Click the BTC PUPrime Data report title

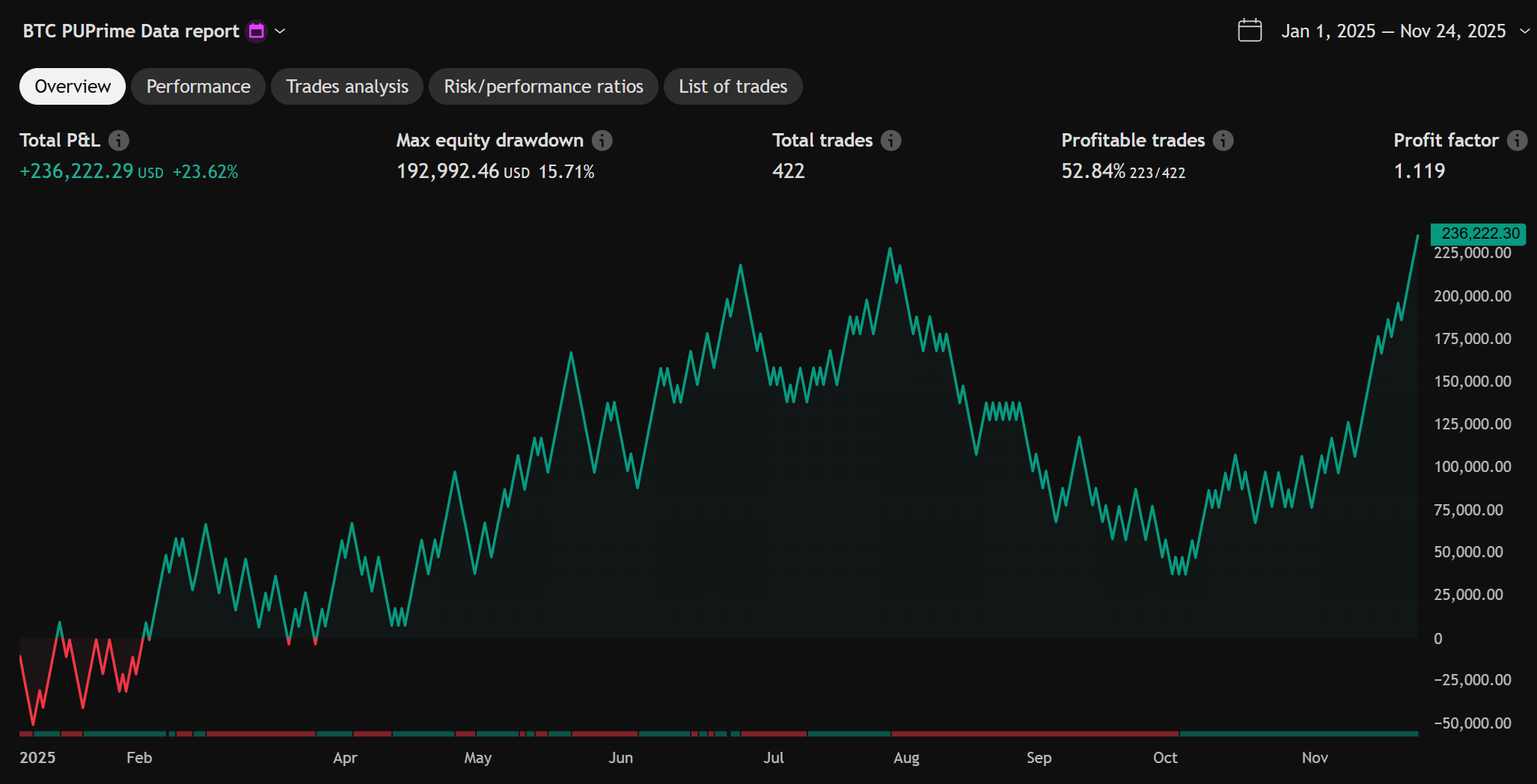point(131,31)
